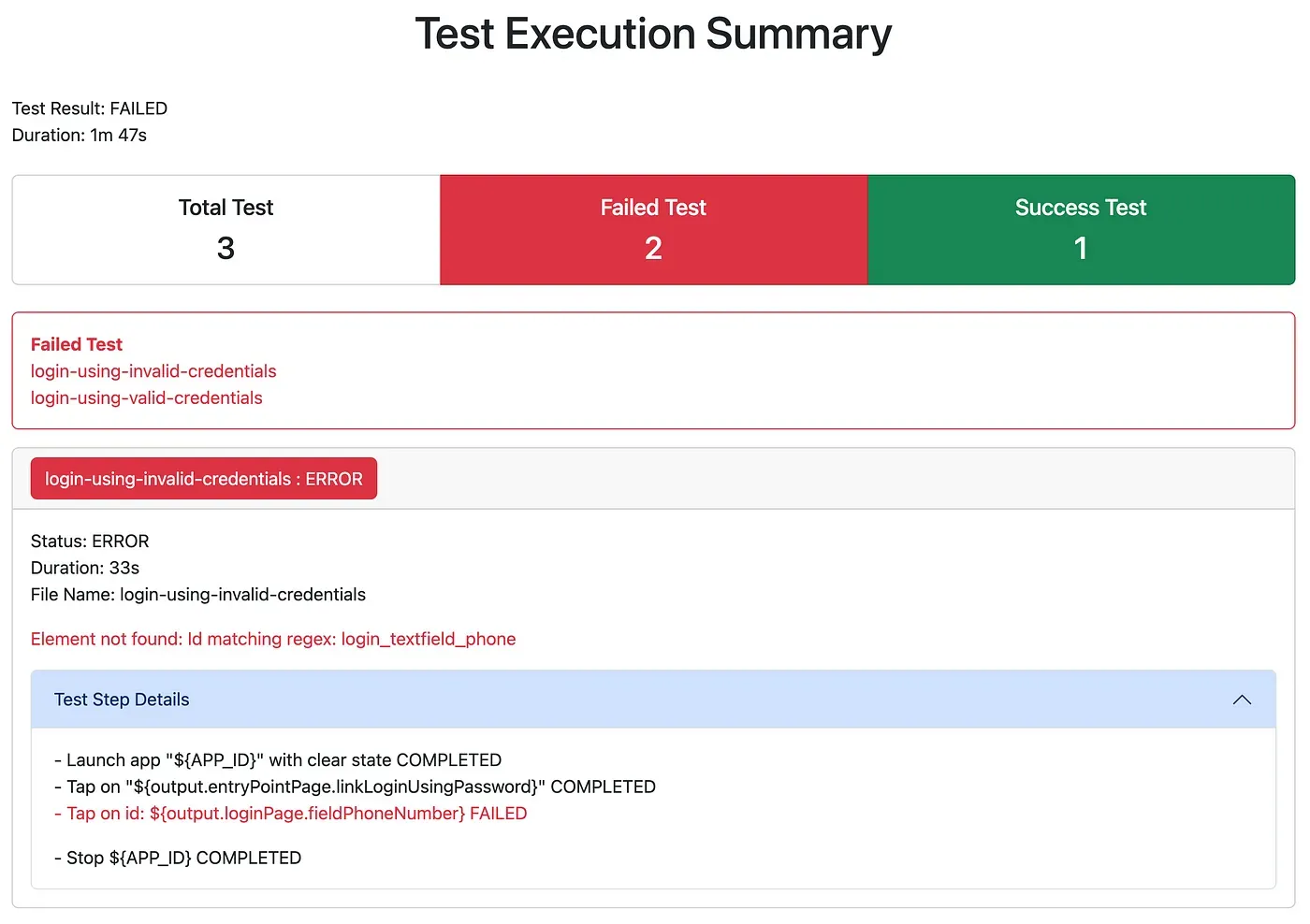Screen dimensions: 1310x924
Task: Click the linkLoginUsingPassword tap step
Action: pyautogui.click(x=355, y=787)
